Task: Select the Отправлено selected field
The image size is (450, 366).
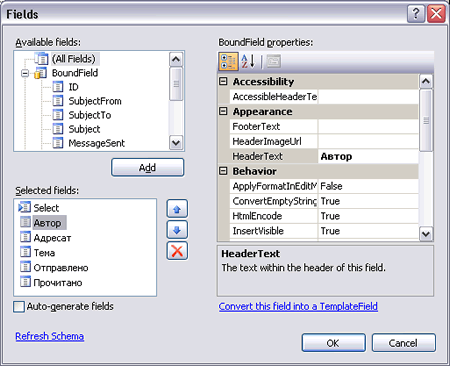Action: click(x=61, y=268)
